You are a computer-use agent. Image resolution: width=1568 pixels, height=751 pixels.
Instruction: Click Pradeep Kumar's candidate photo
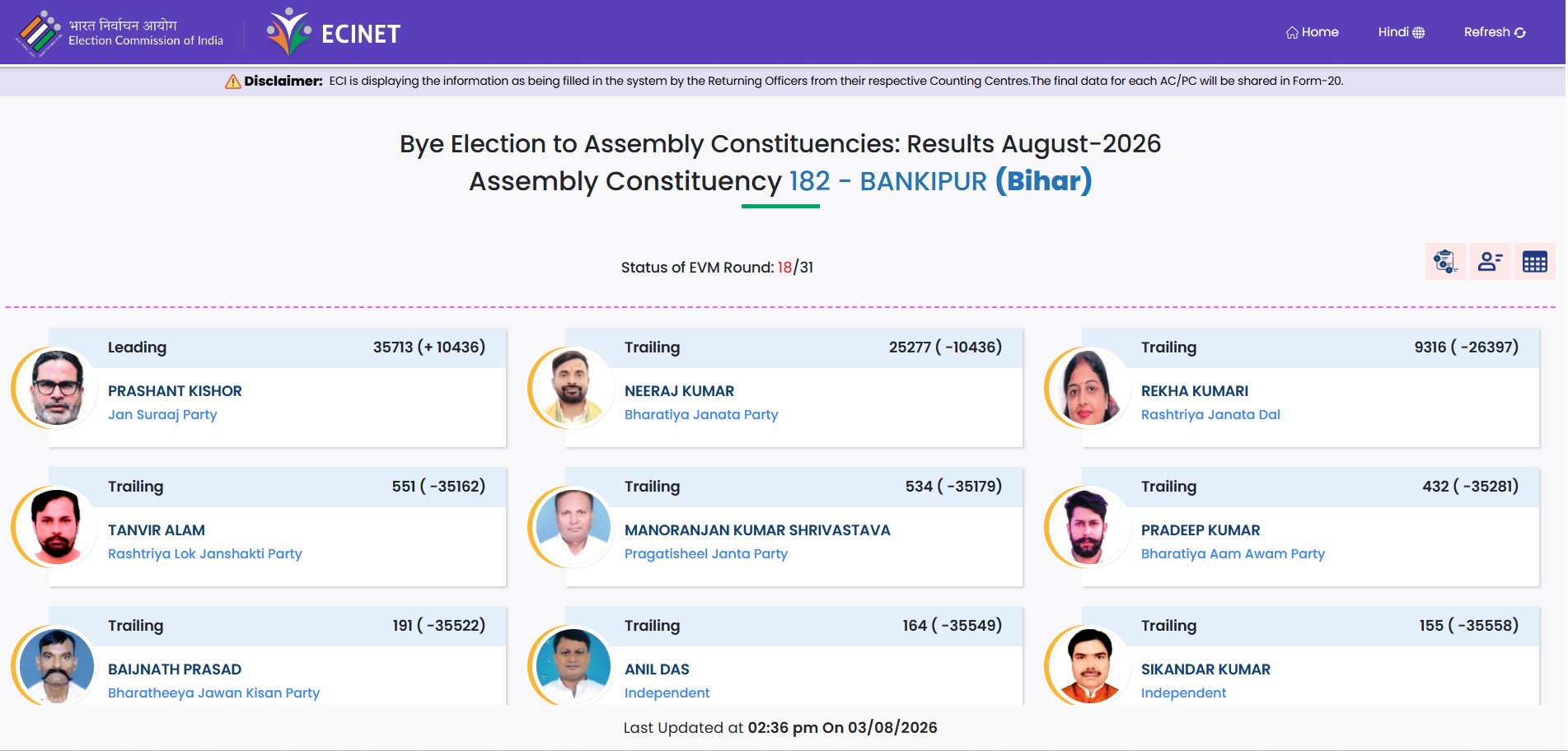[1089, 526]
